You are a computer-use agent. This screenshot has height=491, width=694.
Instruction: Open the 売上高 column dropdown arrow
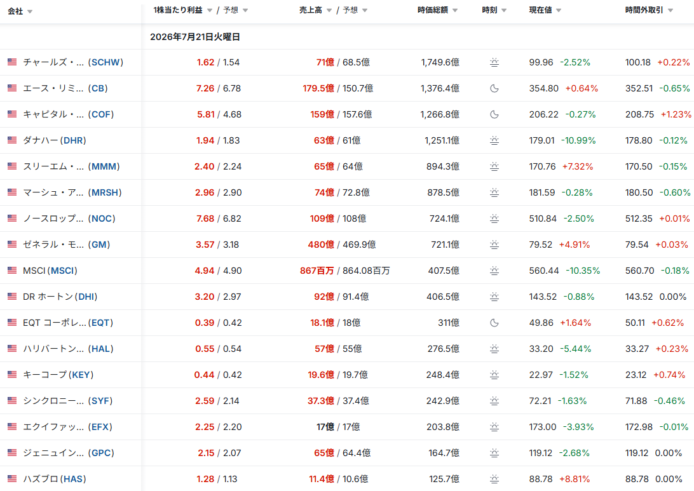329,10
